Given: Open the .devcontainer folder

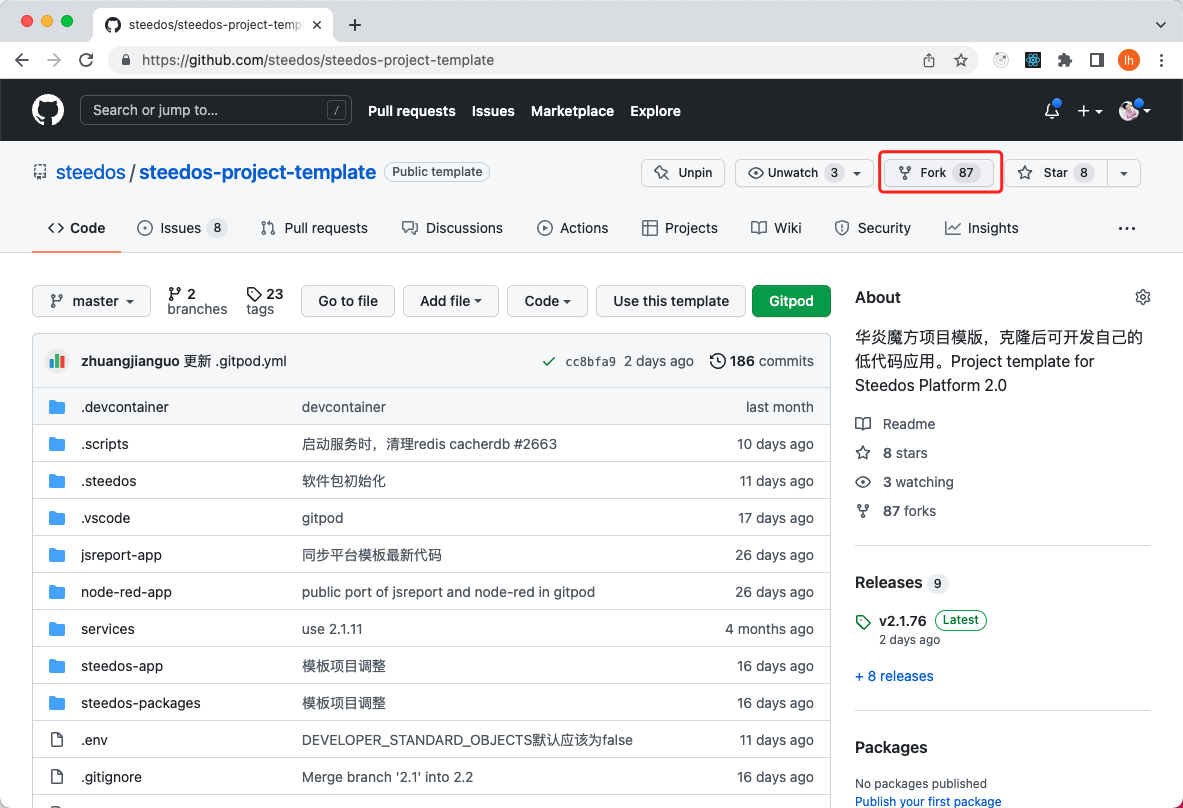Looking at the screenshot, I should point(124,407).
